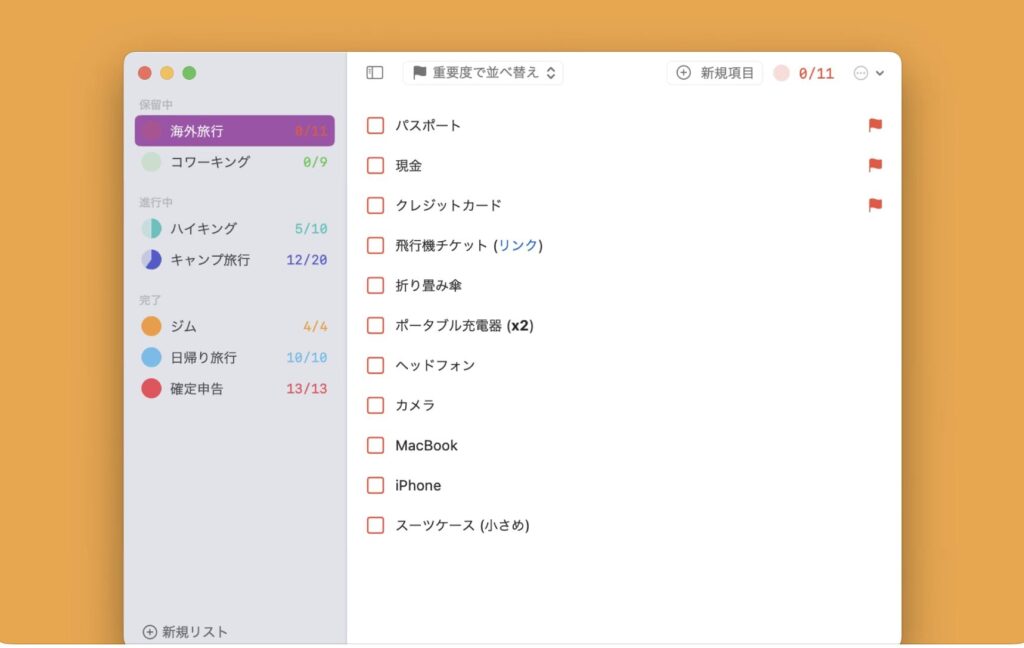Viewport: 1024px width, 648px height.
Task: Click the ハイキング progress pie icon
Action: (x=151, y=228)
